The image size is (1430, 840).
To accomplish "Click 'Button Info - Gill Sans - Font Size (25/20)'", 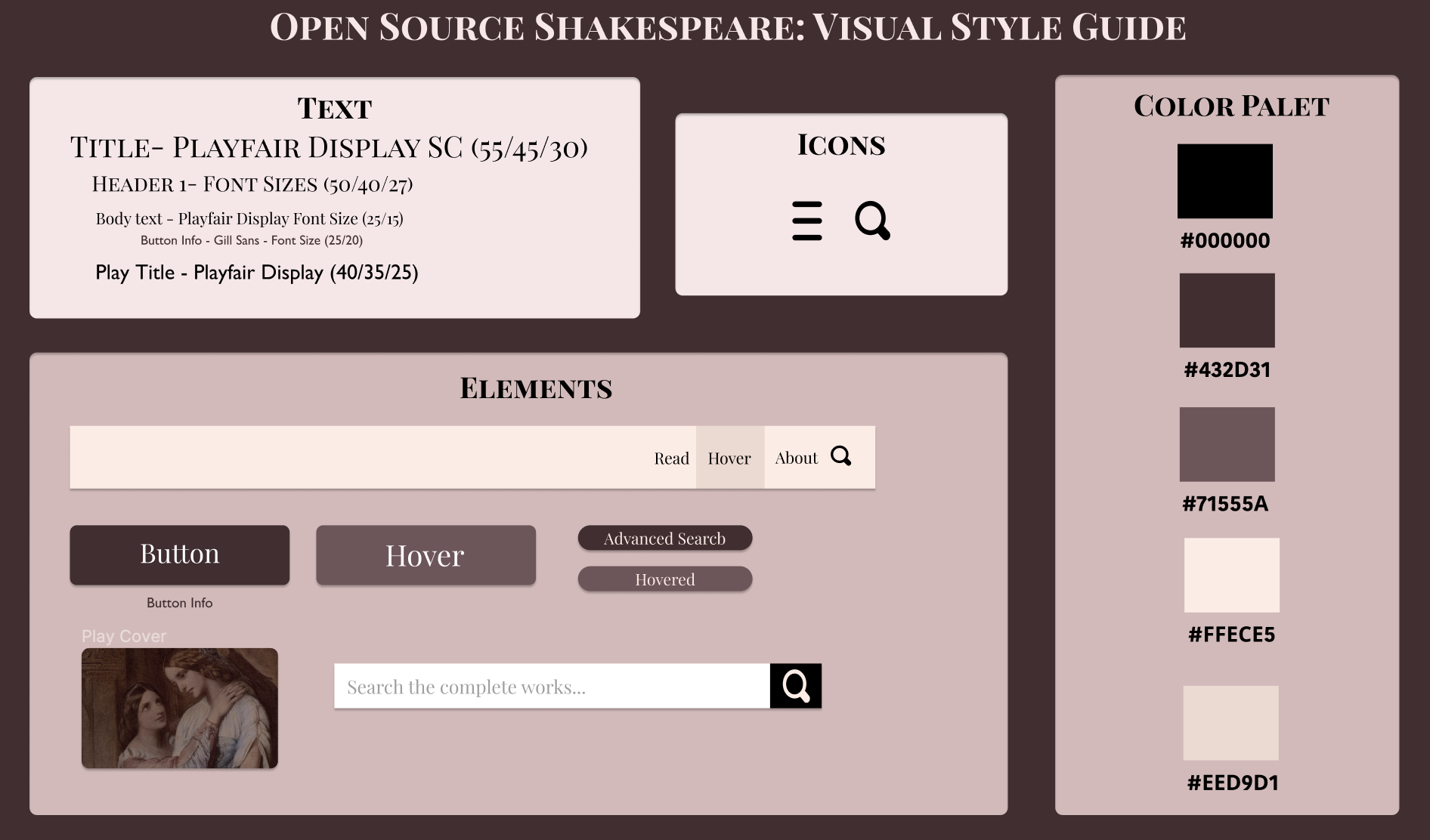I will pyautogui.click(x=252, y=240).
